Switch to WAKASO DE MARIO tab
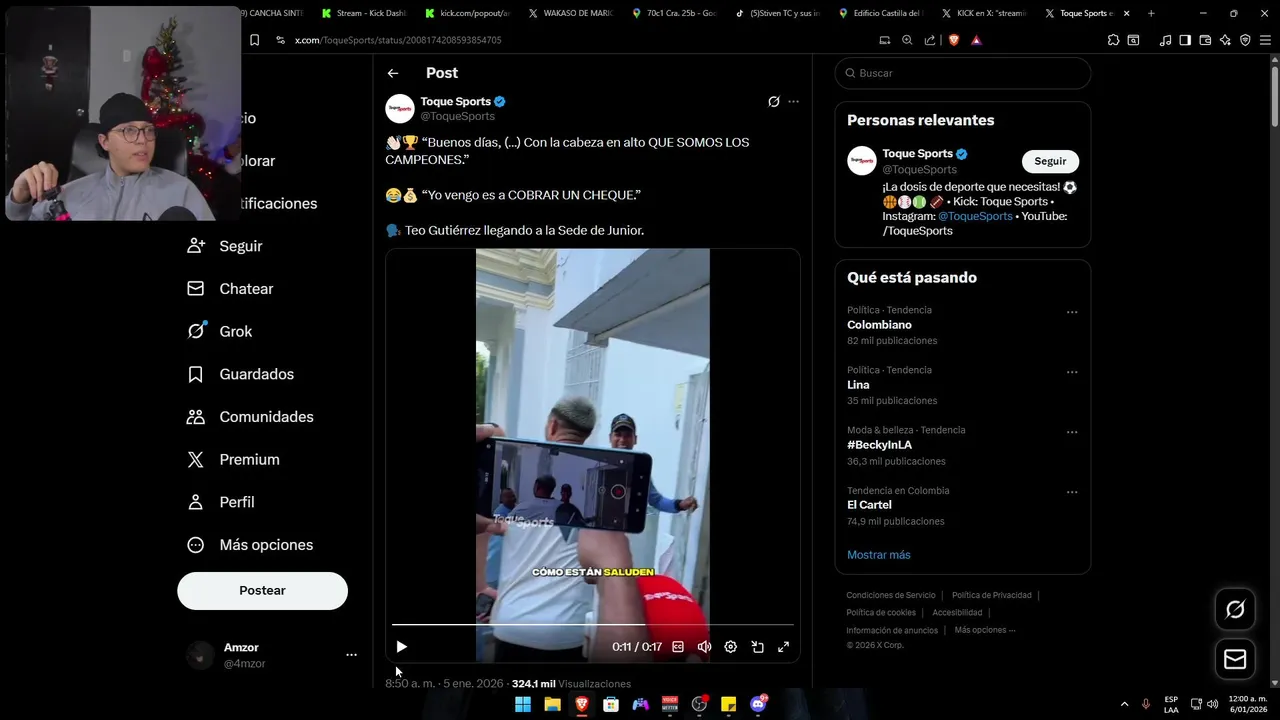1280x720 pixels. coord(570,13)
